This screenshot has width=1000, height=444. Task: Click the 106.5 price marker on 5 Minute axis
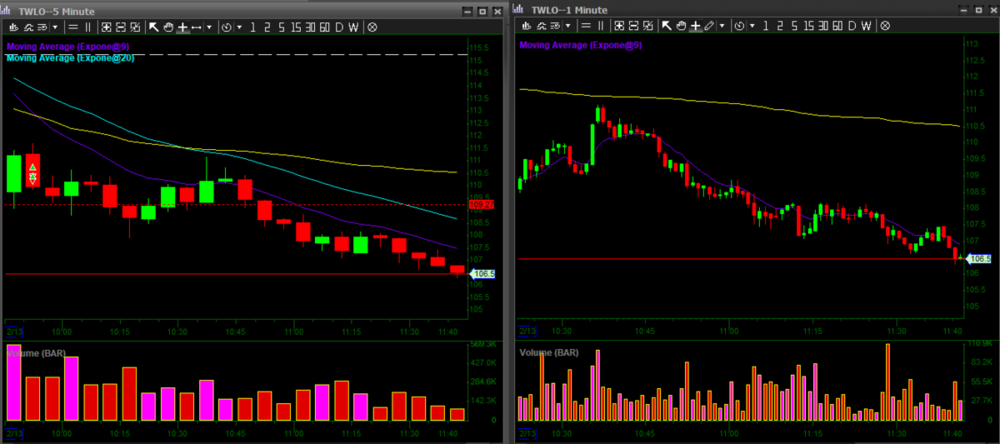pyautogui.click(x=482, y=273)
